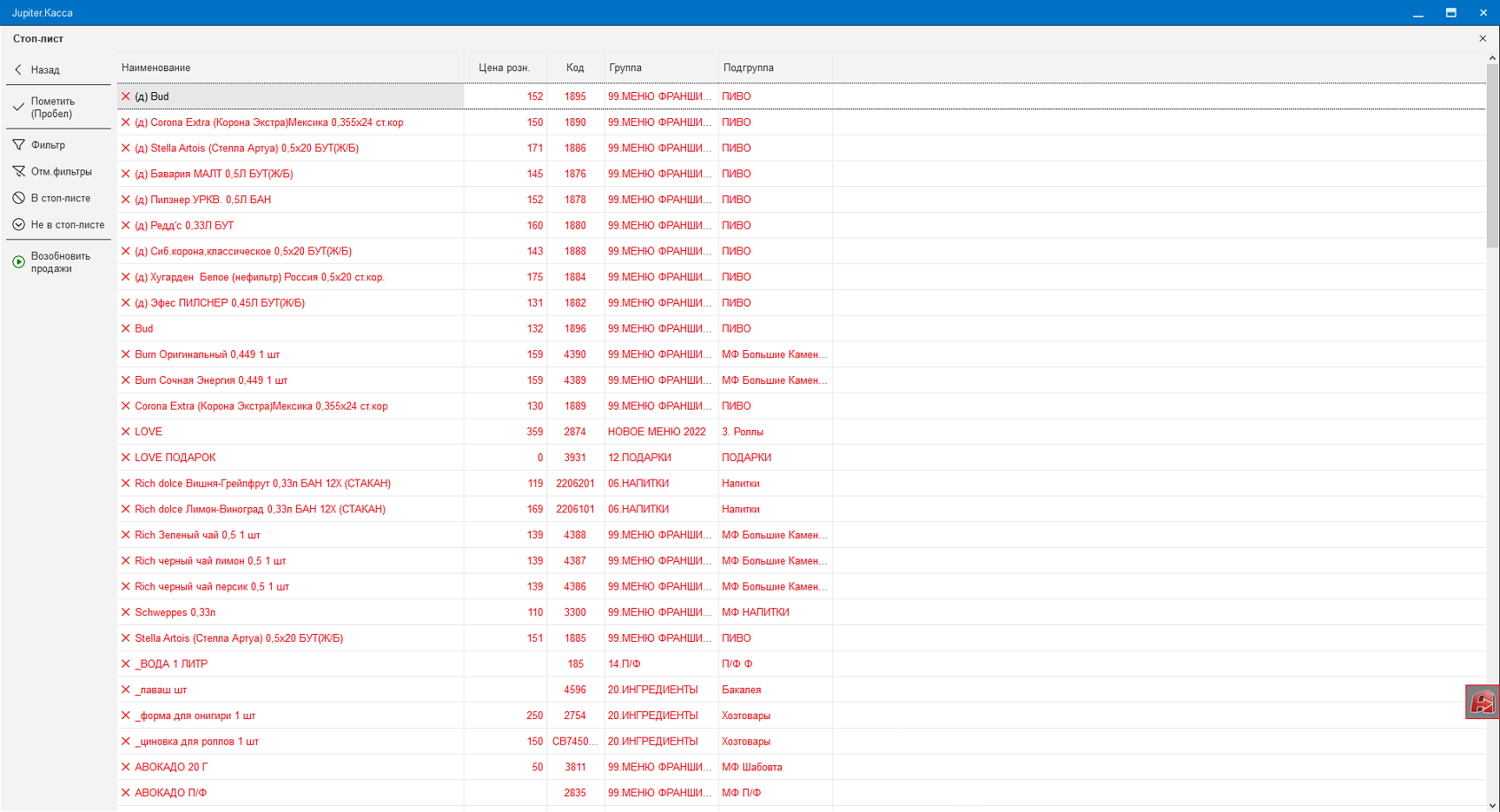
Task: Mark item using Пометить (Пробел)
Action: point(58,107)
